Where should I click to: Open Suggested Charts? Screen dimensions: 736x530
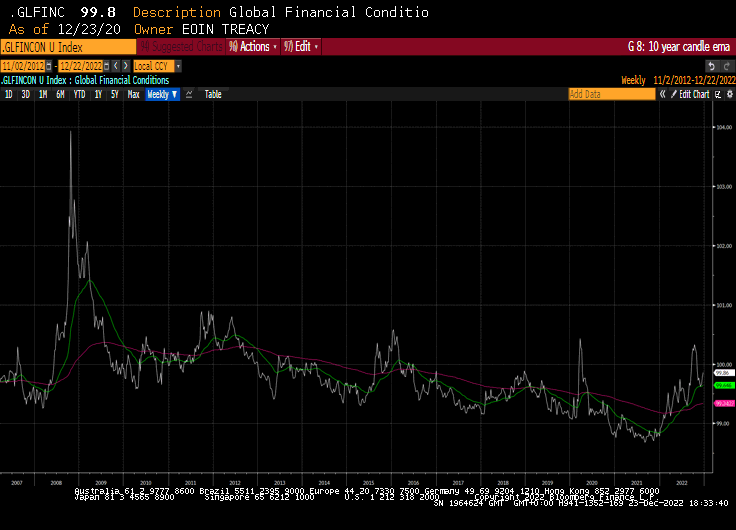[180, 46]
